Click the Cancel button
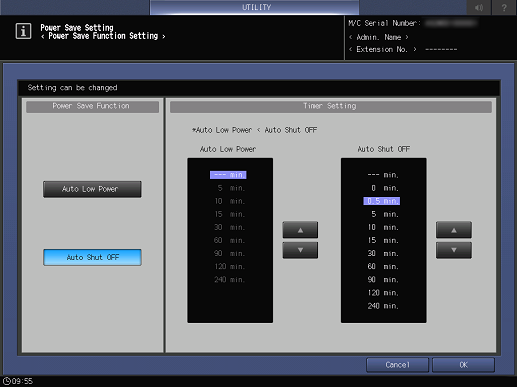 [397, 365]
